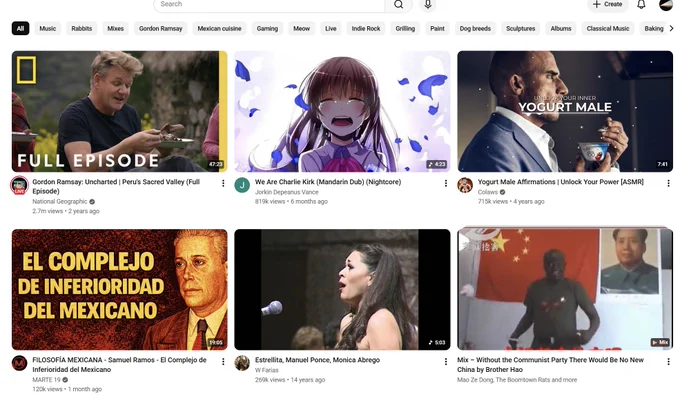Screen dimensions: 680x403
Task: Select the Mixes filter chip
Action: 115,29
